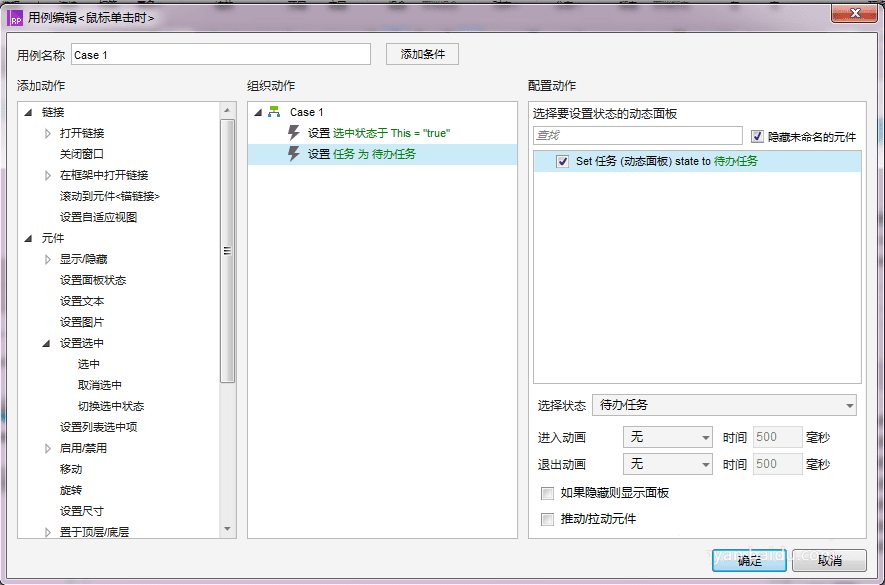Select 选中 action under 设置选中
Screen dimensions: 885x585
[89, 364]
